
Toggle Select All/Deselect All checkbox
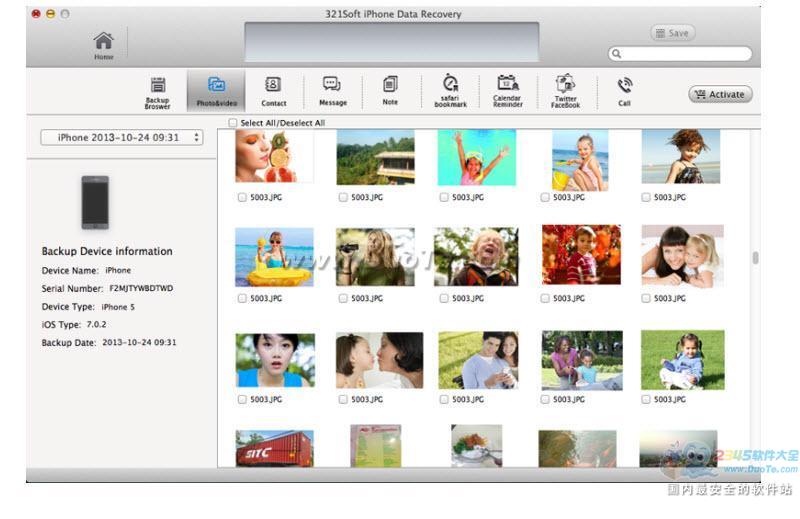tap(233, 122)
